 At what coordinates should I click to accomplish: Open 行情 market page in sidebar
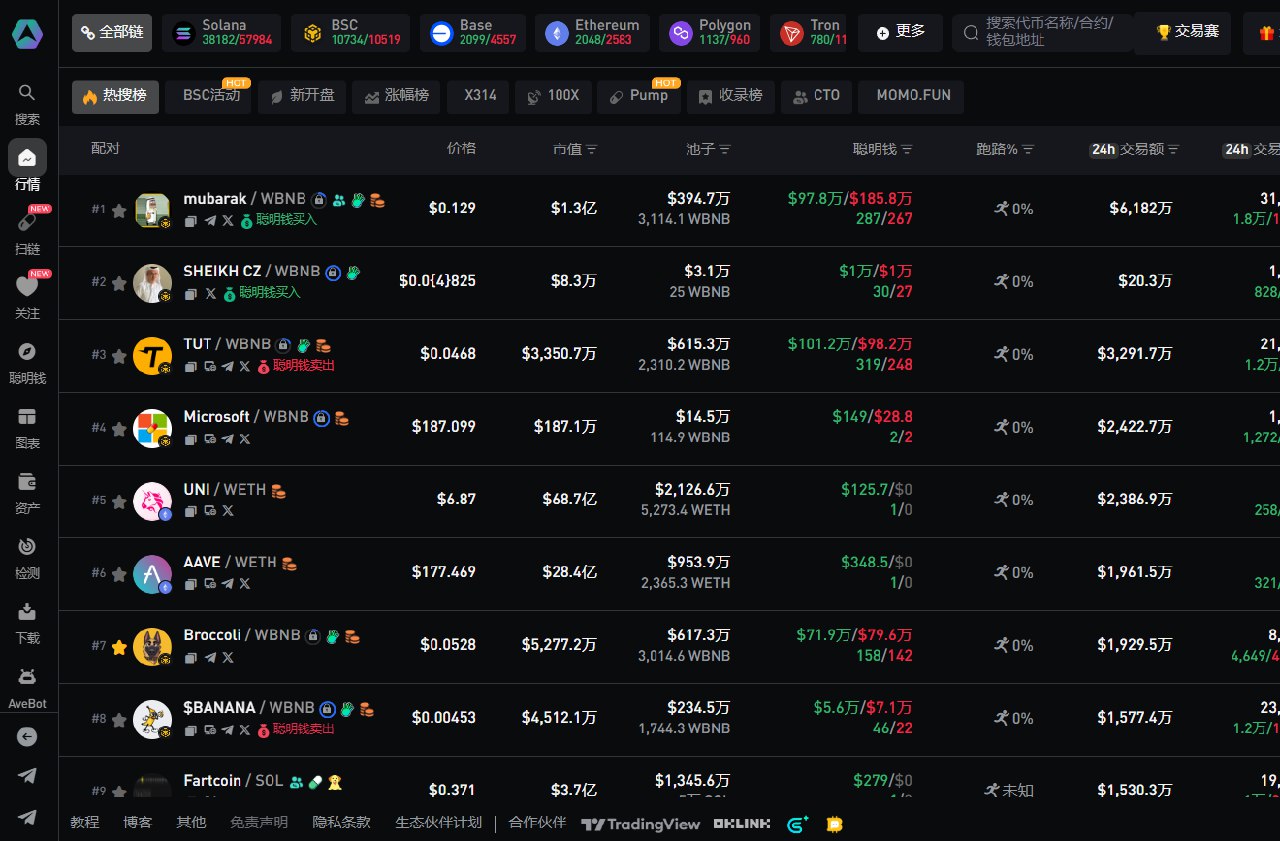coord(27,167)
